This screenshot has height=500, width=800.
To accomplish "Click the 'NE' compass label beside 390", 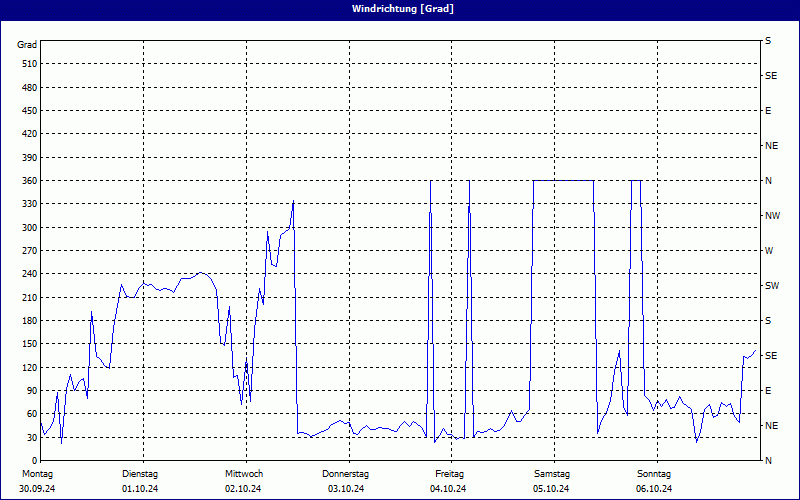I will click(771, 146).
